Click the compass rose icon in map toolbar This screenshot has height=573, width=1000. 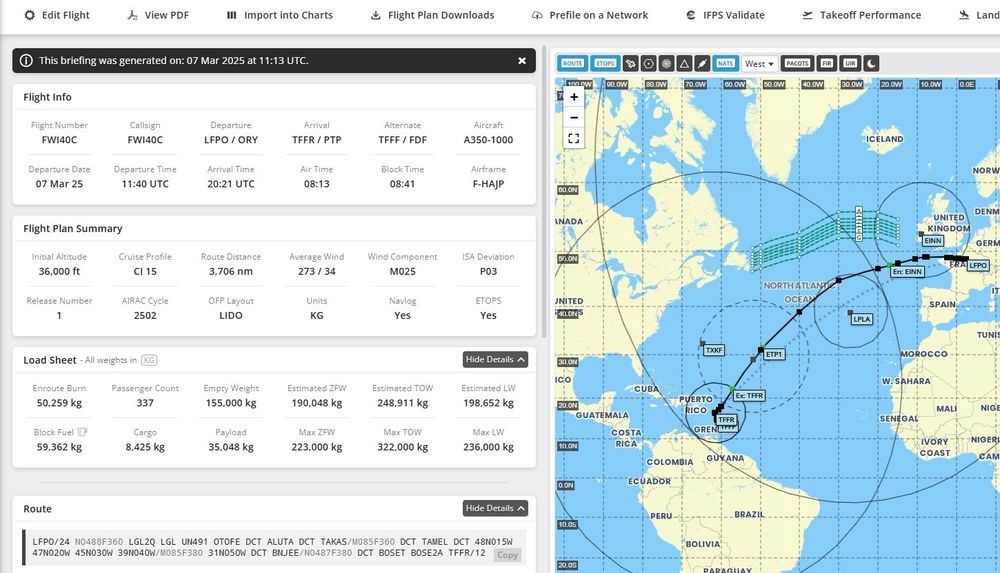666,63
